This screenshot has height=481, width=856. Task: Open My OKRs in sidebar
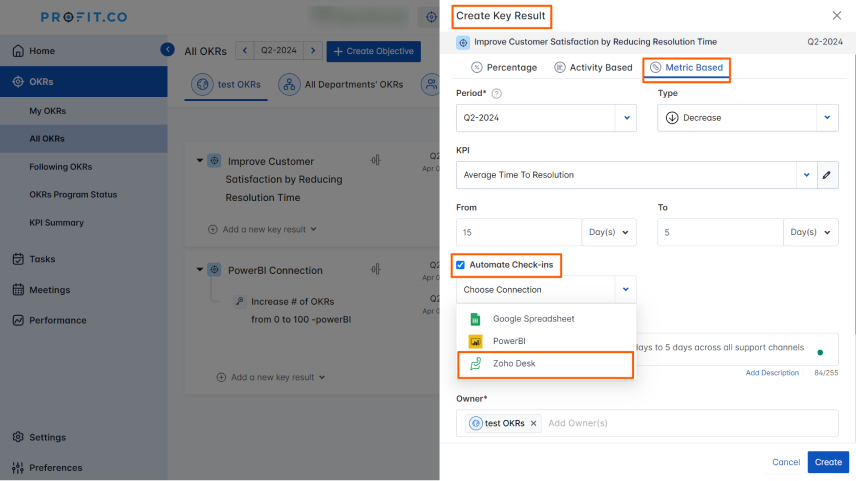tap(47, 111)
